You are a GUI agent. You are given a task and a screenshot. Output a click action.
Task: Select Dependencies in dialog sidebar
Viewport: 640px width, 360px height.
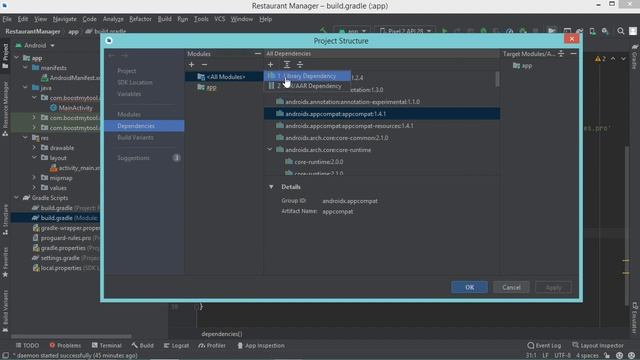[144, 126]
